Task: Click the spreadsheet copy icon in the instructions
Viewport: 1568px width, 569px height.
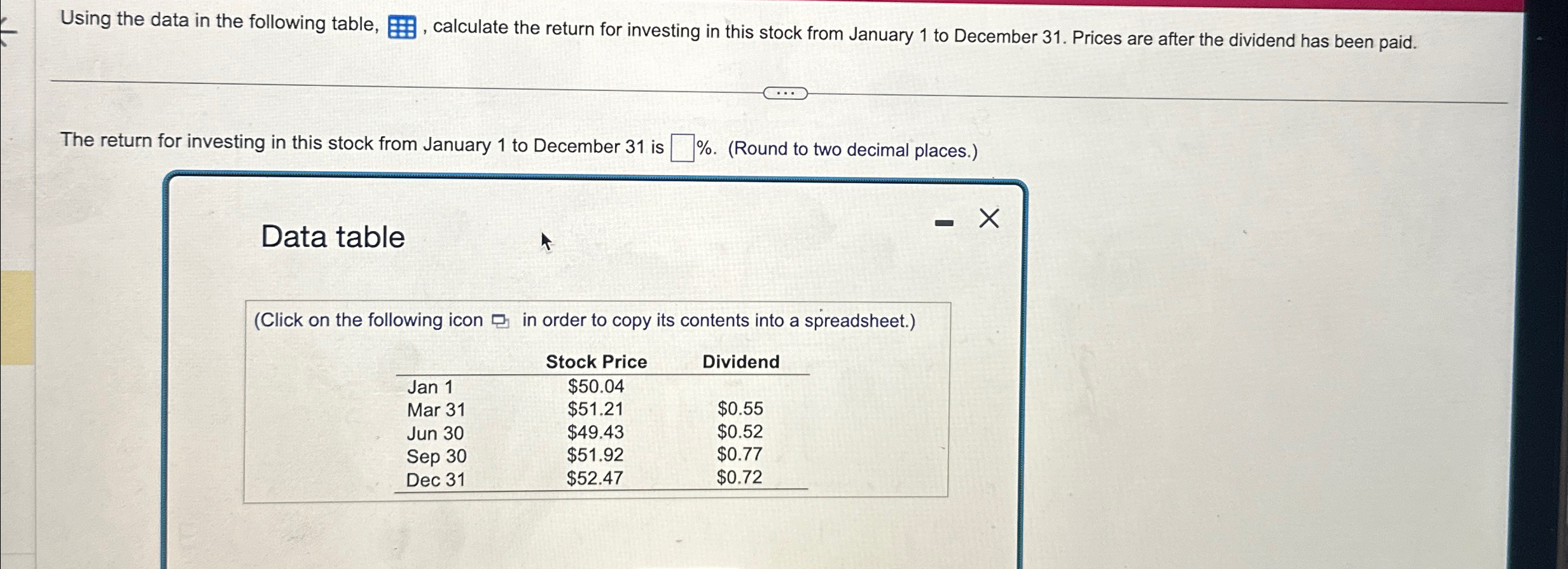Action: pos(500,321)
